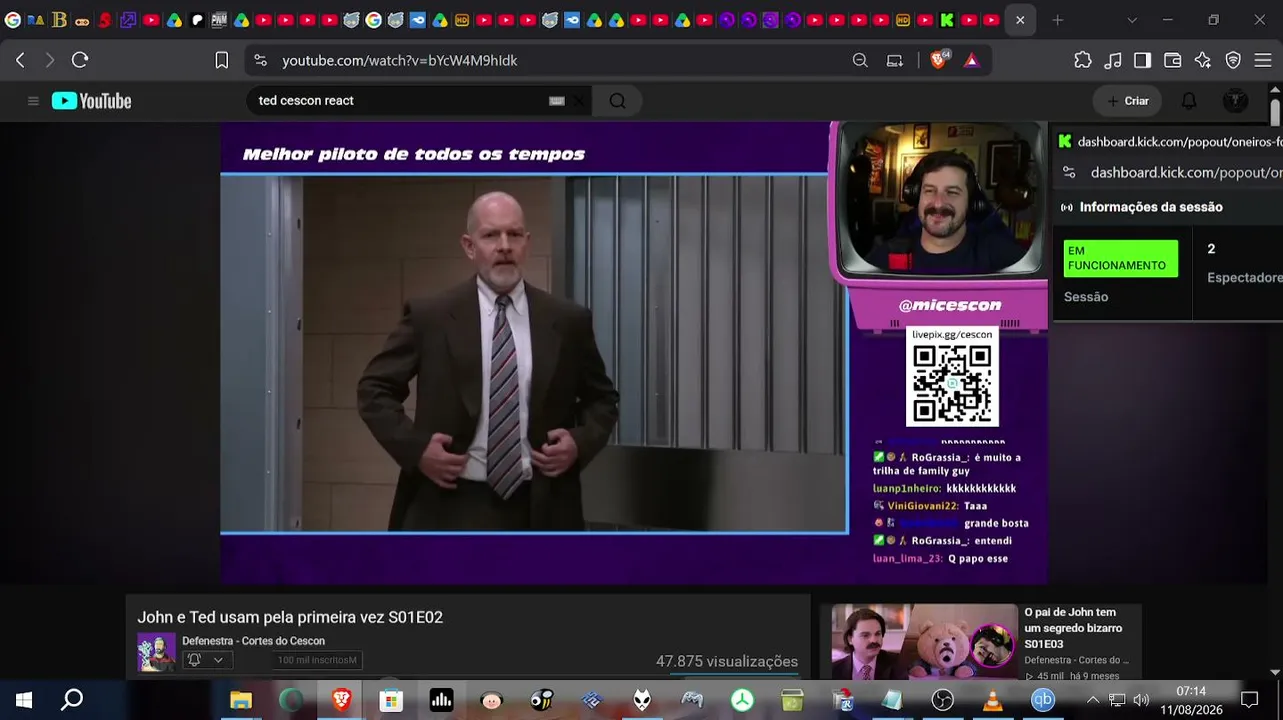Click the 'Informações da sessão' header
The width and height of the screenshot is (1283, 720).
[x=1151, y=207]
